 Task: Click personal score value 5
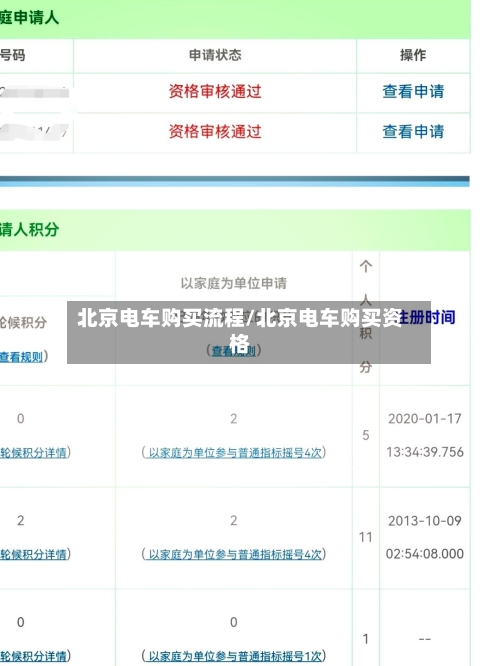pyautogui.click(x=366, y=435)
